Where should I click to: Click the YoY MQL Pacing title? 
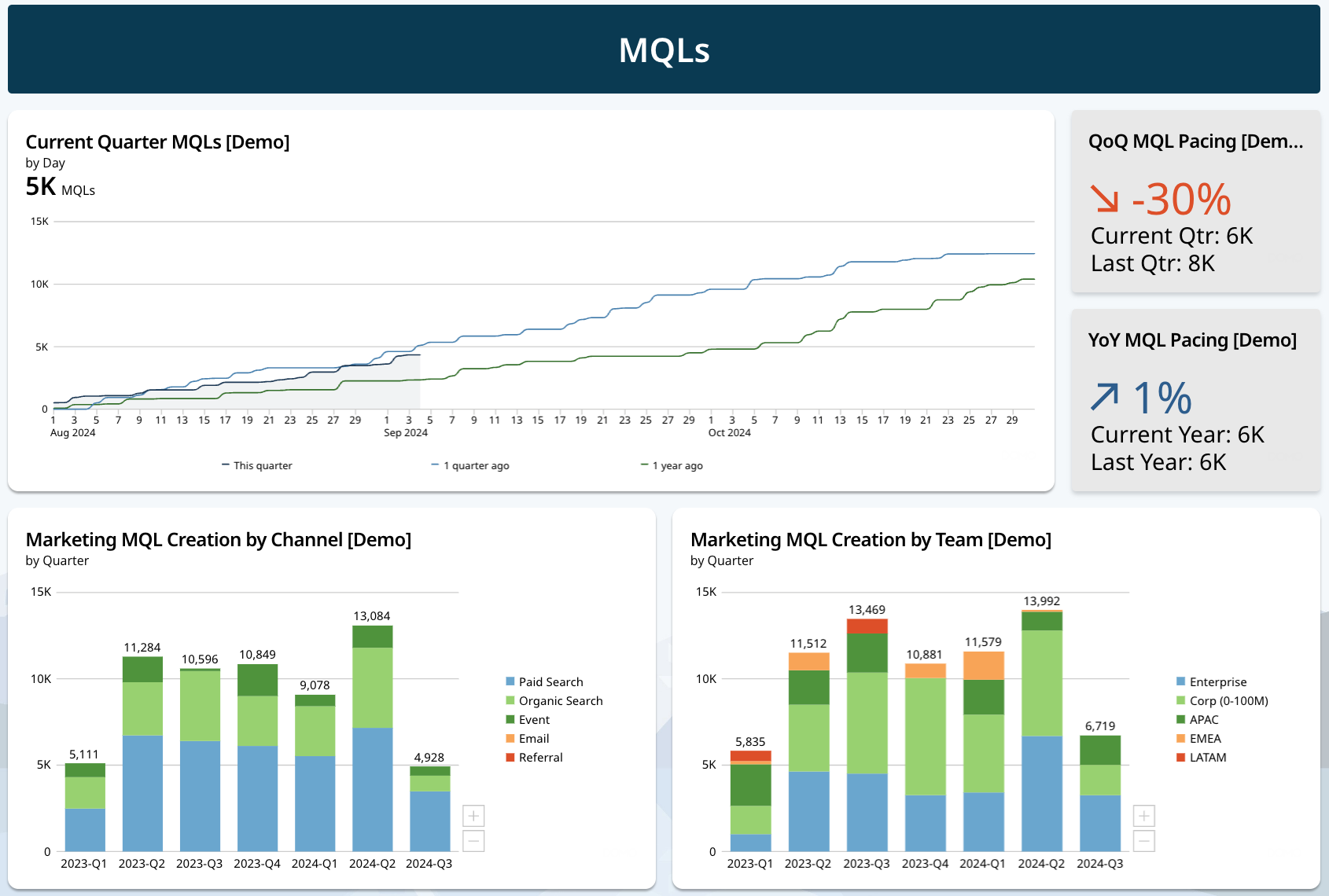click(x=1192, y=340)
